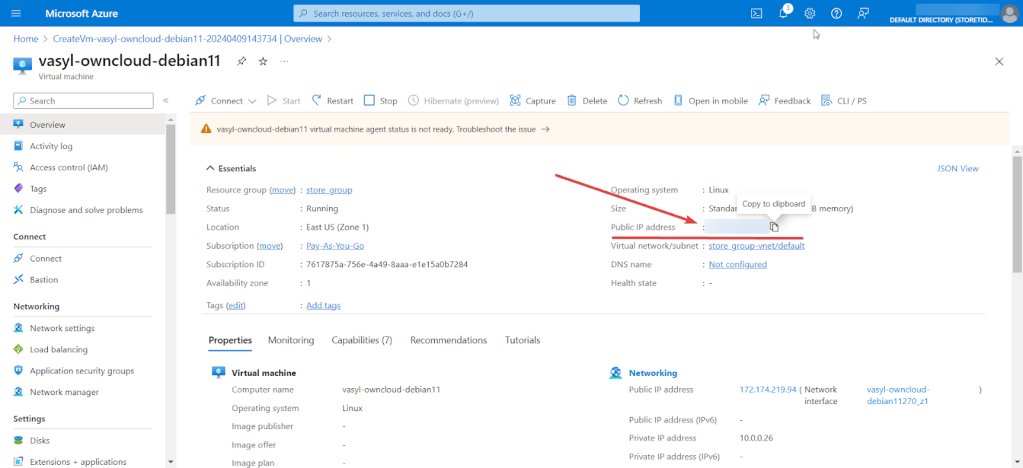Restart the virtual machine

coord(333,101)
